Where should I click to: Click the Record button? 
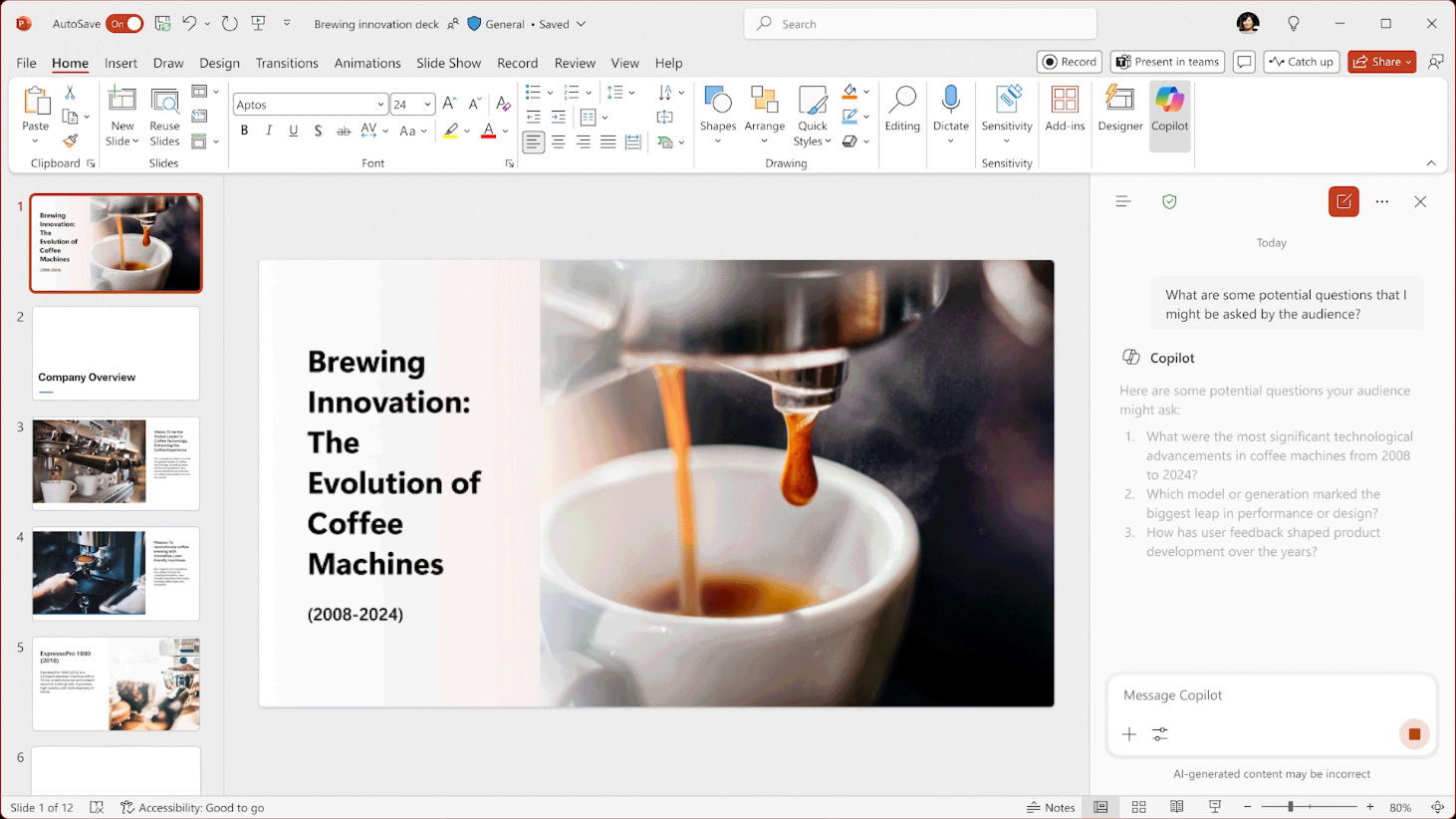click(x=1070, y=62)
